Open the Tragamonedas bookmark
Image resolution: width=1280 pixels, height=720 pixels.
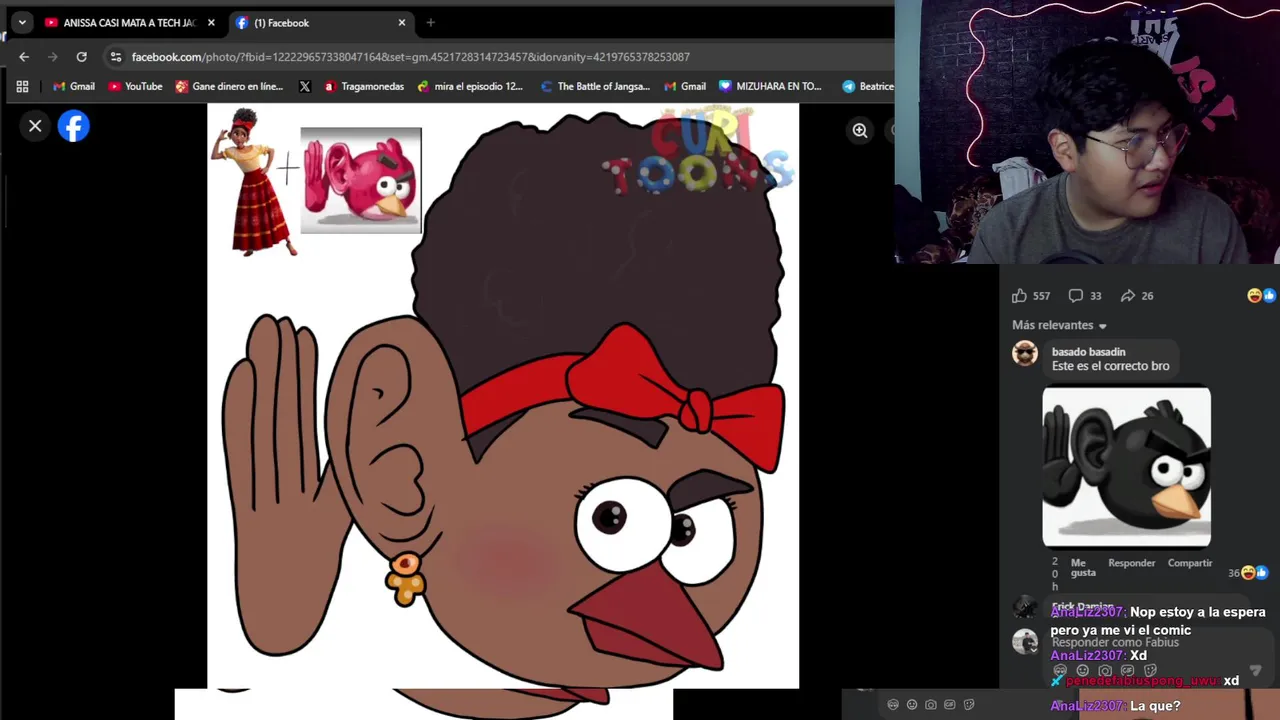[x=364, y=86]
